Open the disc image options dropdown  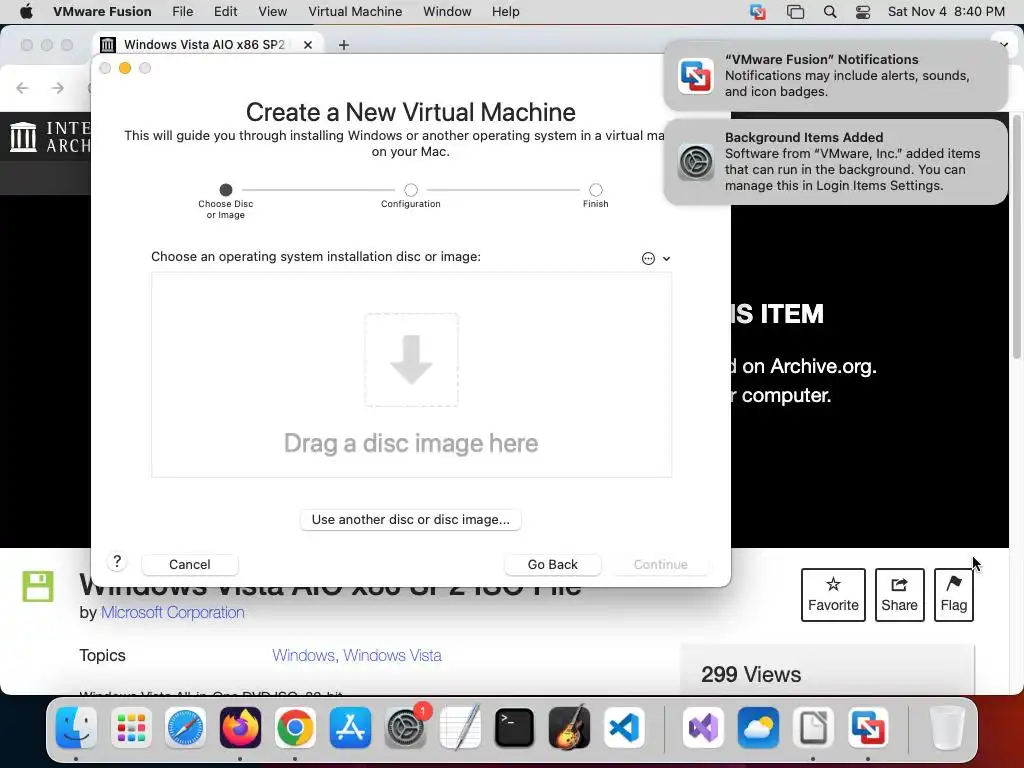[x=656, y=259]
